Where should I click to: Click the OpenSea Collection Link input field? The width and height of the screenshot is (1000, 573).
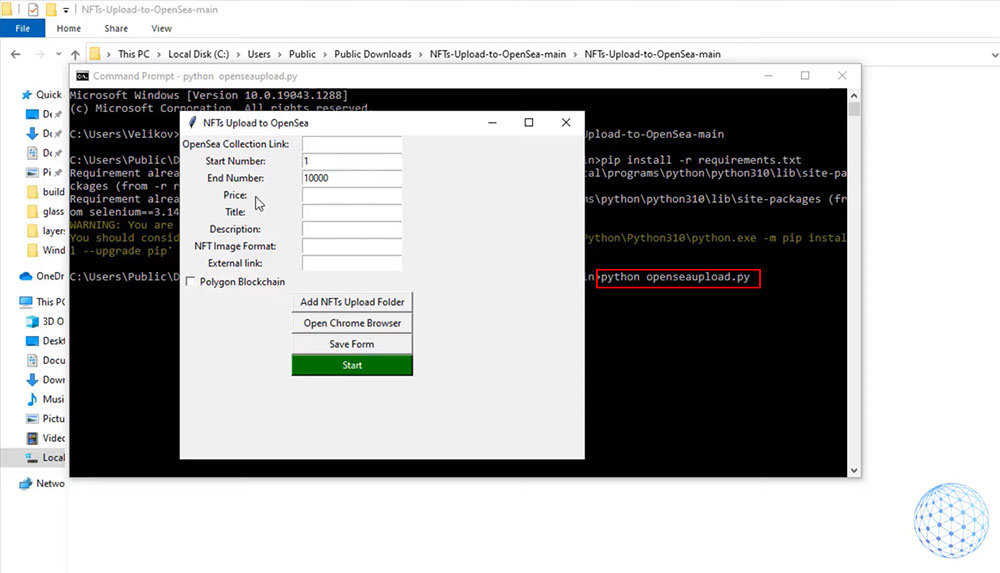pyautogui.click(x=352, y=144)
